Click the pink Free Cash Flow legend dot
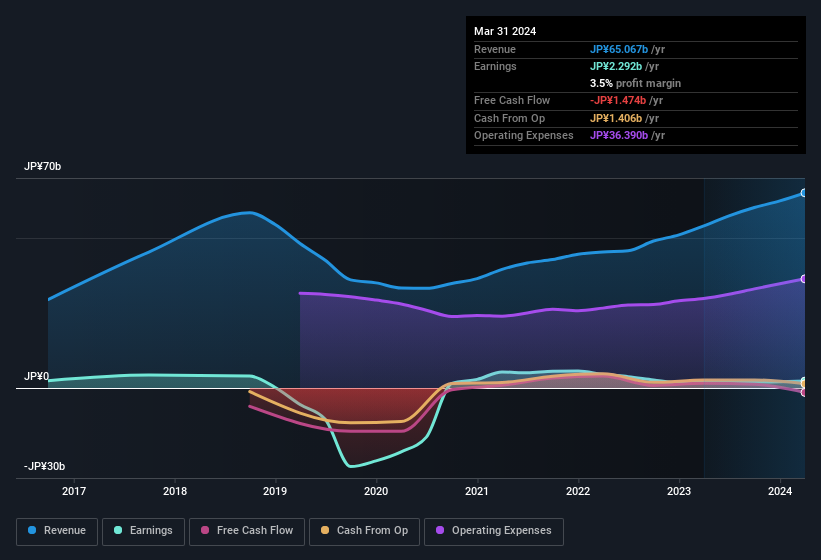The width and height of the screenshot is (821, 560). coord(205,531)
